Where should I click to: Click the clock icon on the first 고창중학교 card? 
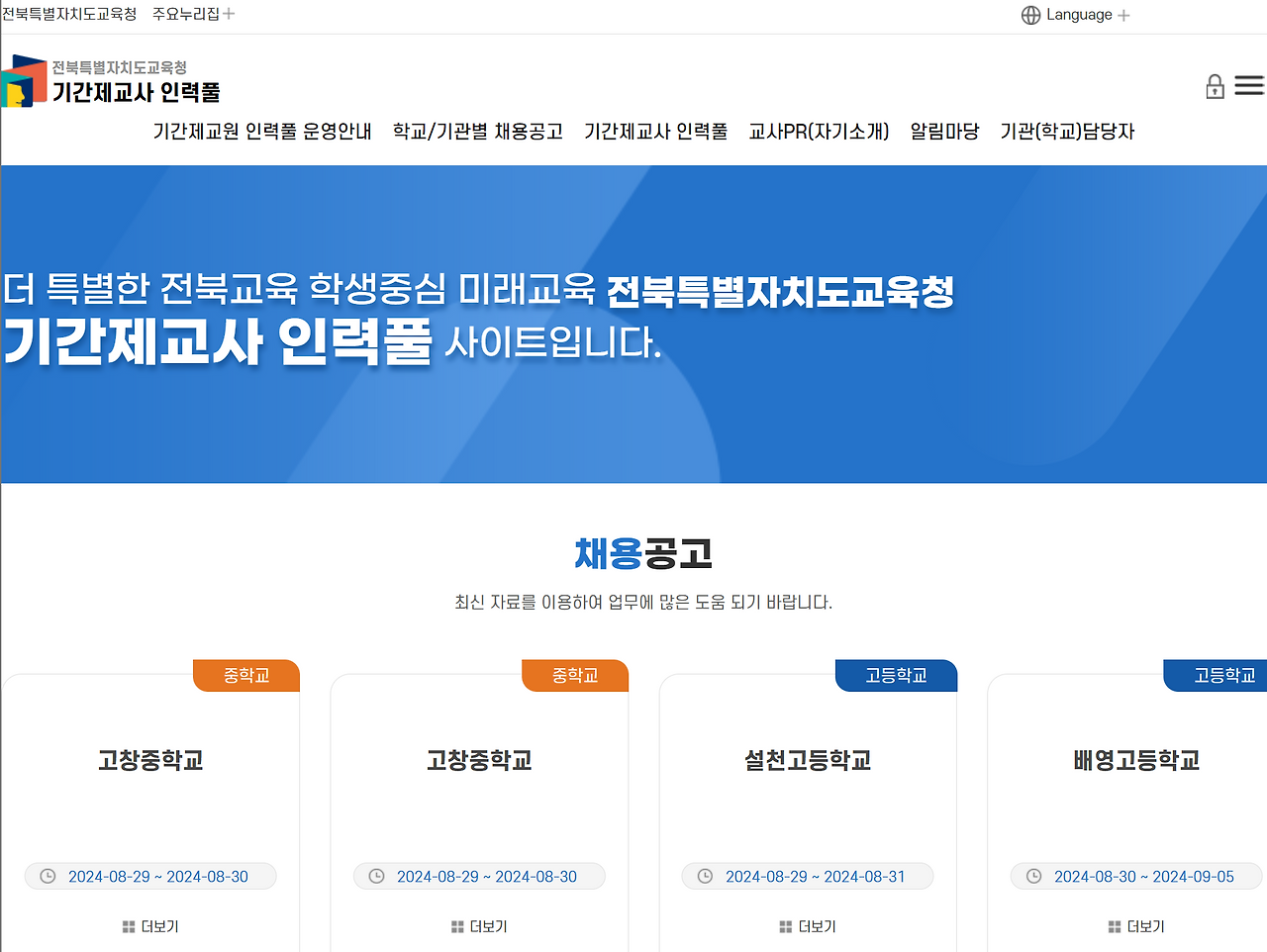[x=46, y=876]
